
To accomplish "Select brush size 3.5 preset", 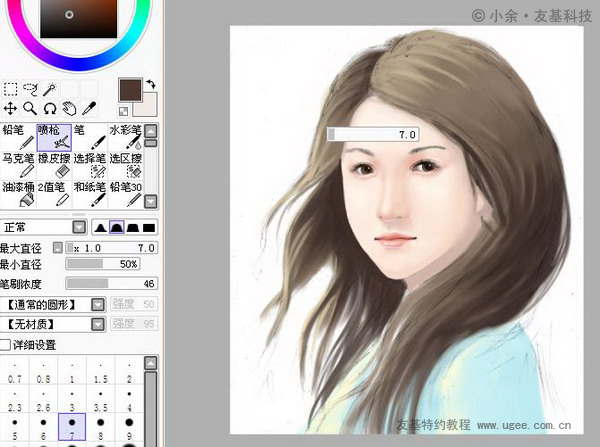I will point(101,399).
